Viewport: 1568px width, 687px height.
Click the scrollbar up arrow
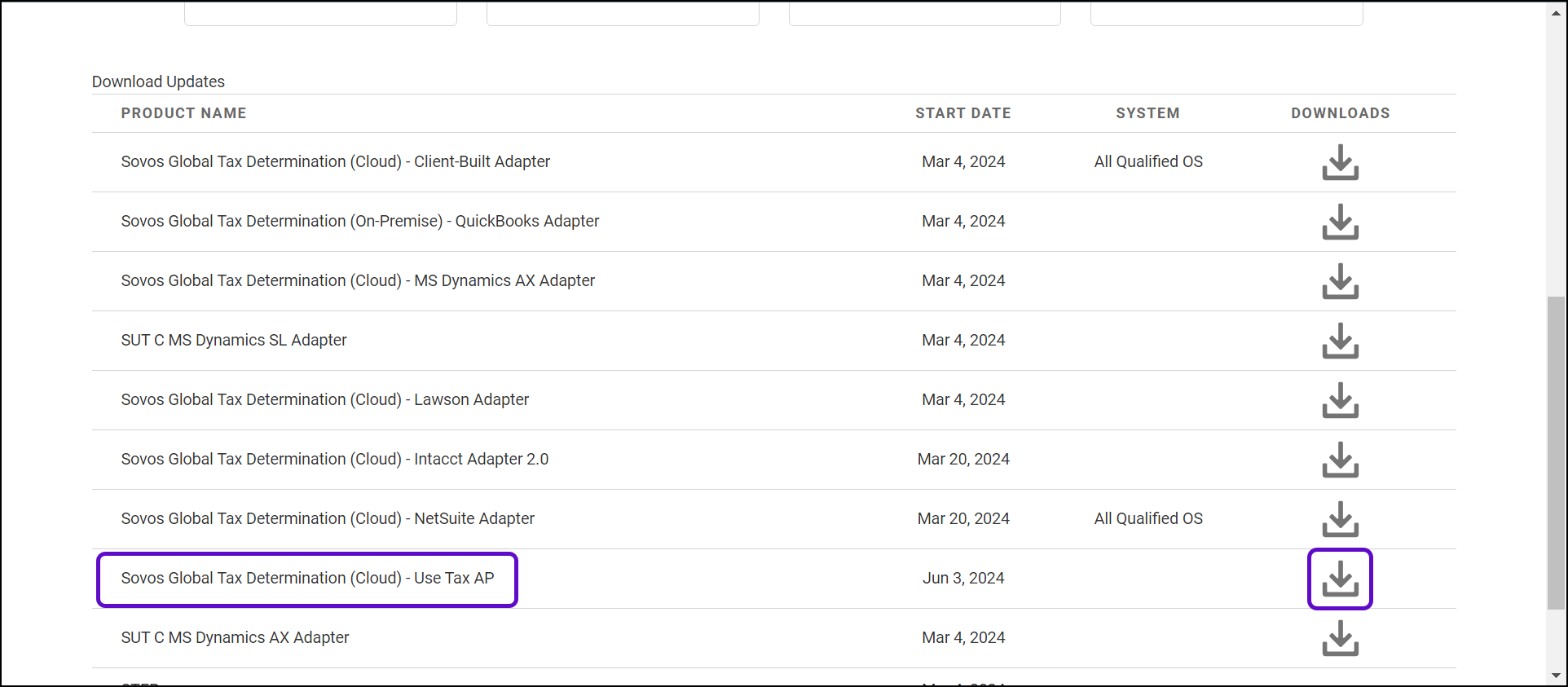1556,13
